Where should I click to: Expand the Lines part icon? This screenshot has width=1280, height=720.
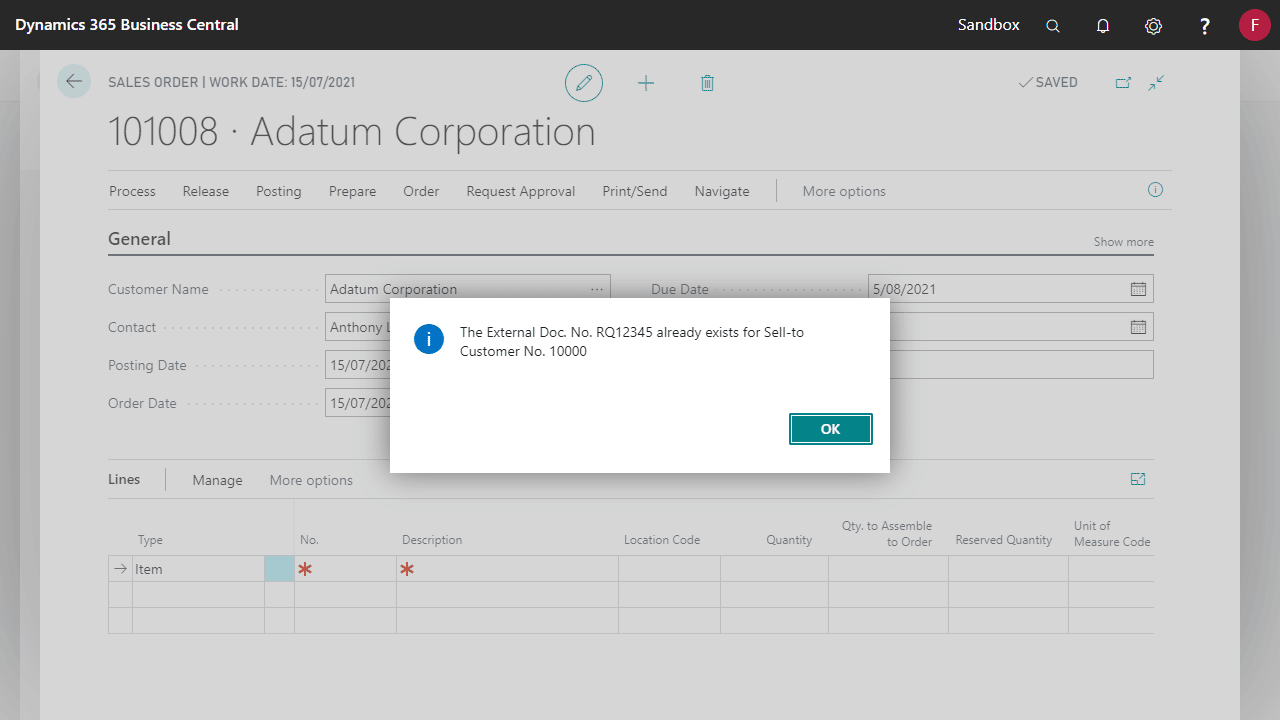click(1138, 479)
